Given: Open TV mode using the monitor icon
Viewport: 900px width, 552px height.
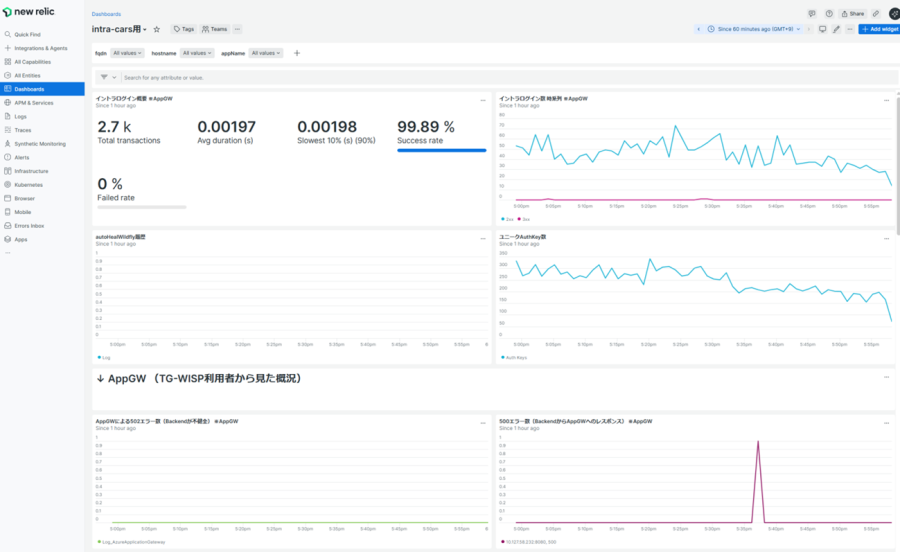Looking at the screenshot, I should (822, 29).
